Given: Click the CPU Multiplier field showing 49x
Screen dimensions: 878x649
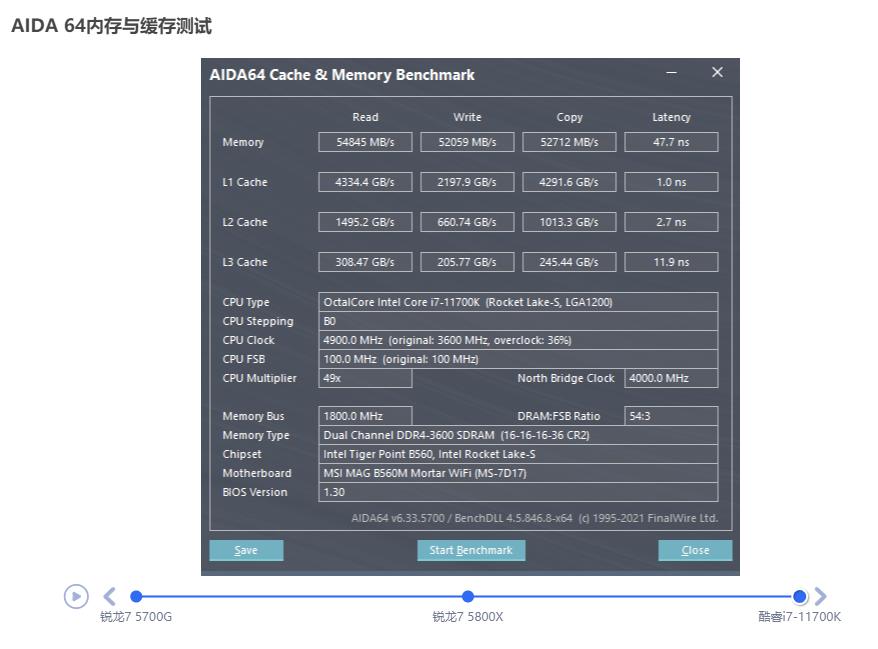Looking at the screenshot, I should 365,378.
